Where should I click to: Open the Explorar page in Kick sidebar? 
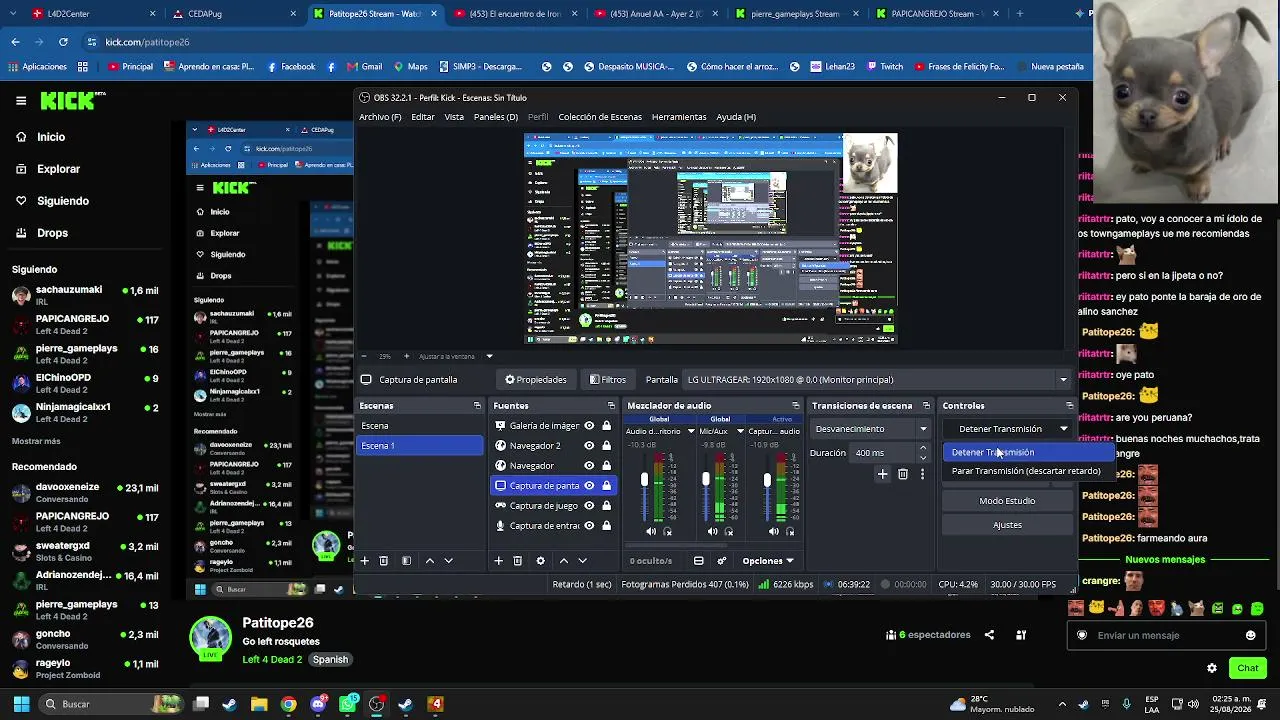[x=58, y=169]
